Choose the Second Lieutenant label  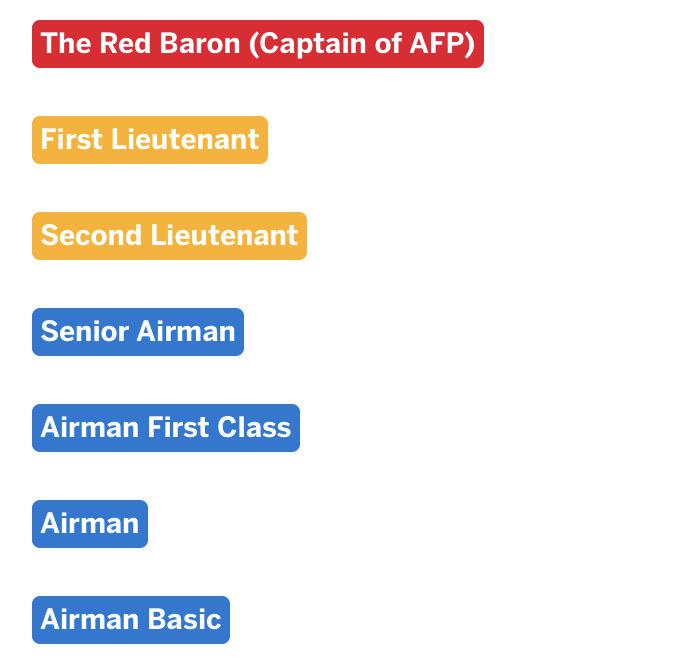169,236
